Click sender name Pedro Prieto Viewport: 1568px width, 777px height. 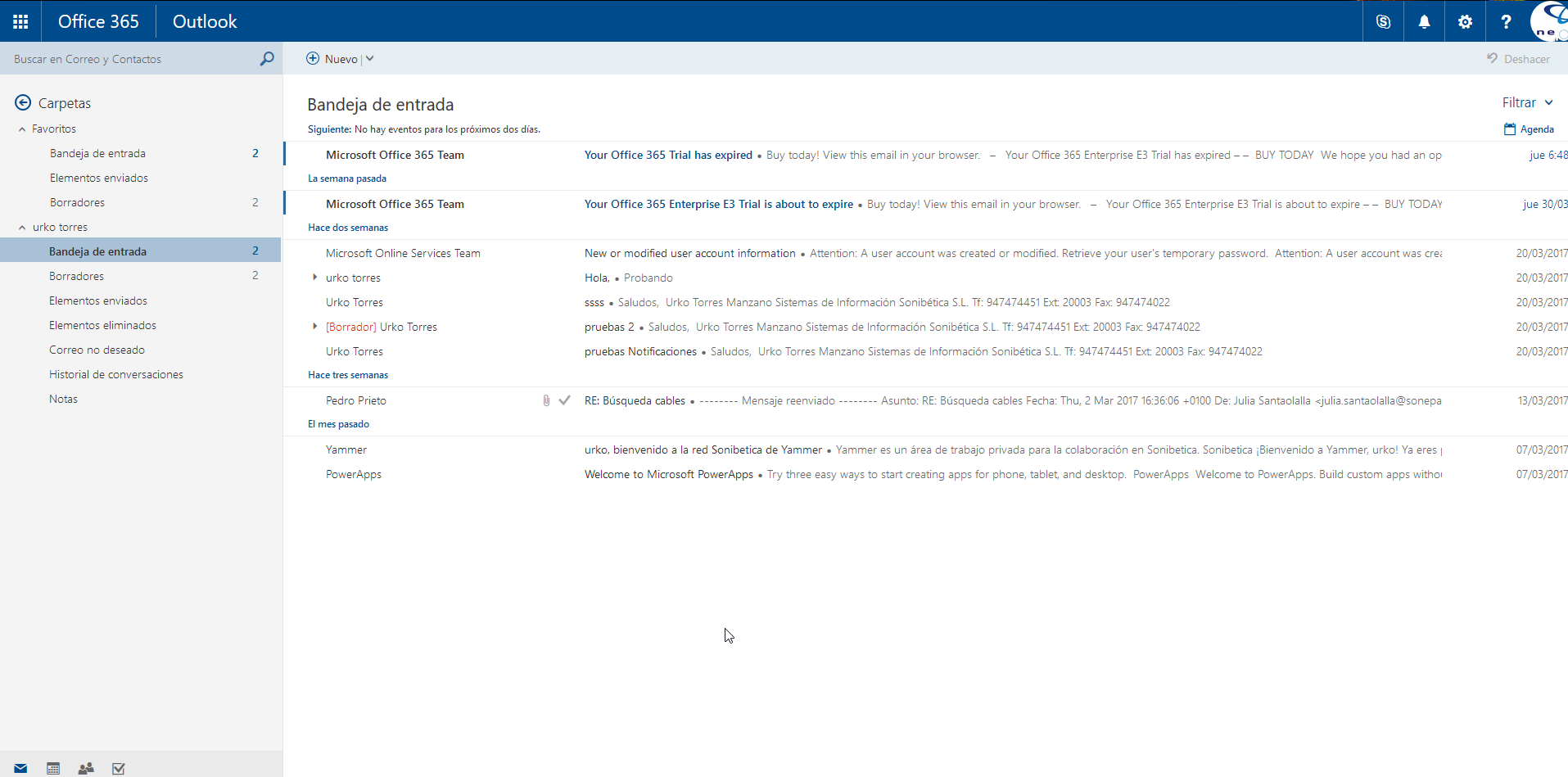pos(356,400)
